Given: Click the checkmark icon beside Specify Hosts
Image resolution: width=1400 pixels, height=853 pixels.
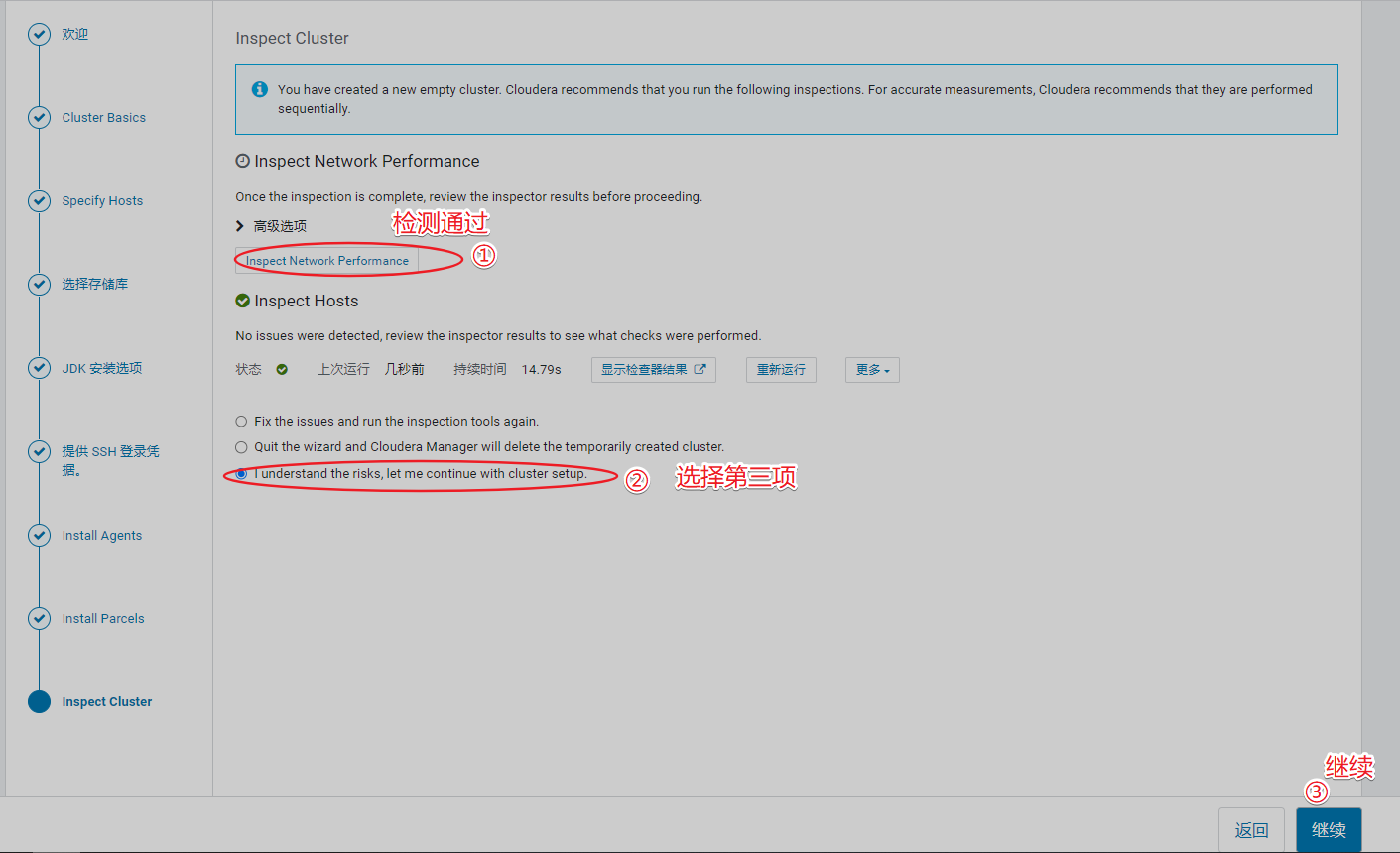Looking at the screenshot, I should point(39,201).
